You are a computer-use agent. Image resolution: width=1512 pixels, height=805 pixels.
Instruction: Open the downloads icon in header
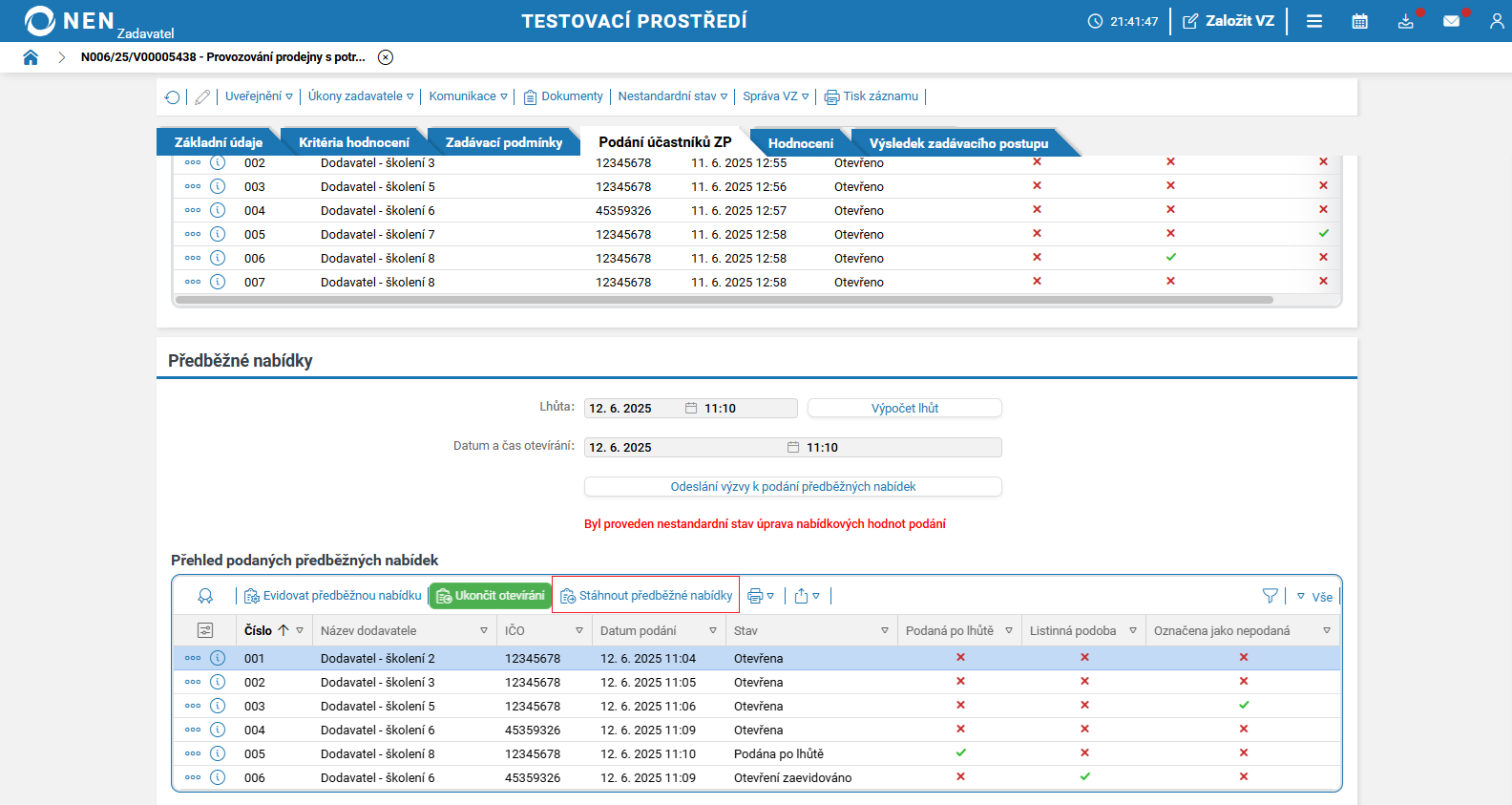1405,21
